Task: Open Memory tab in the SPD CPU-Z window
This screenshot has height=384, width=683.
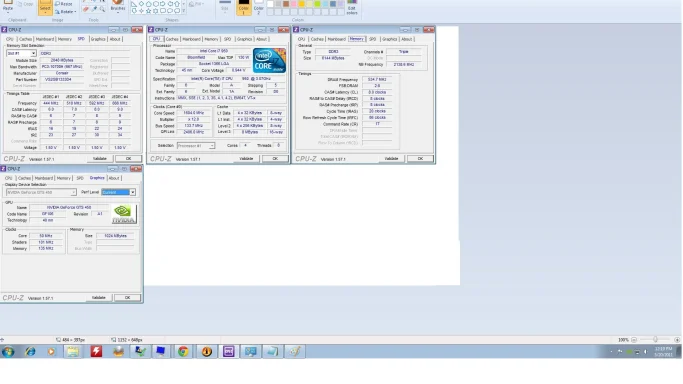Action: click(64, 39)
